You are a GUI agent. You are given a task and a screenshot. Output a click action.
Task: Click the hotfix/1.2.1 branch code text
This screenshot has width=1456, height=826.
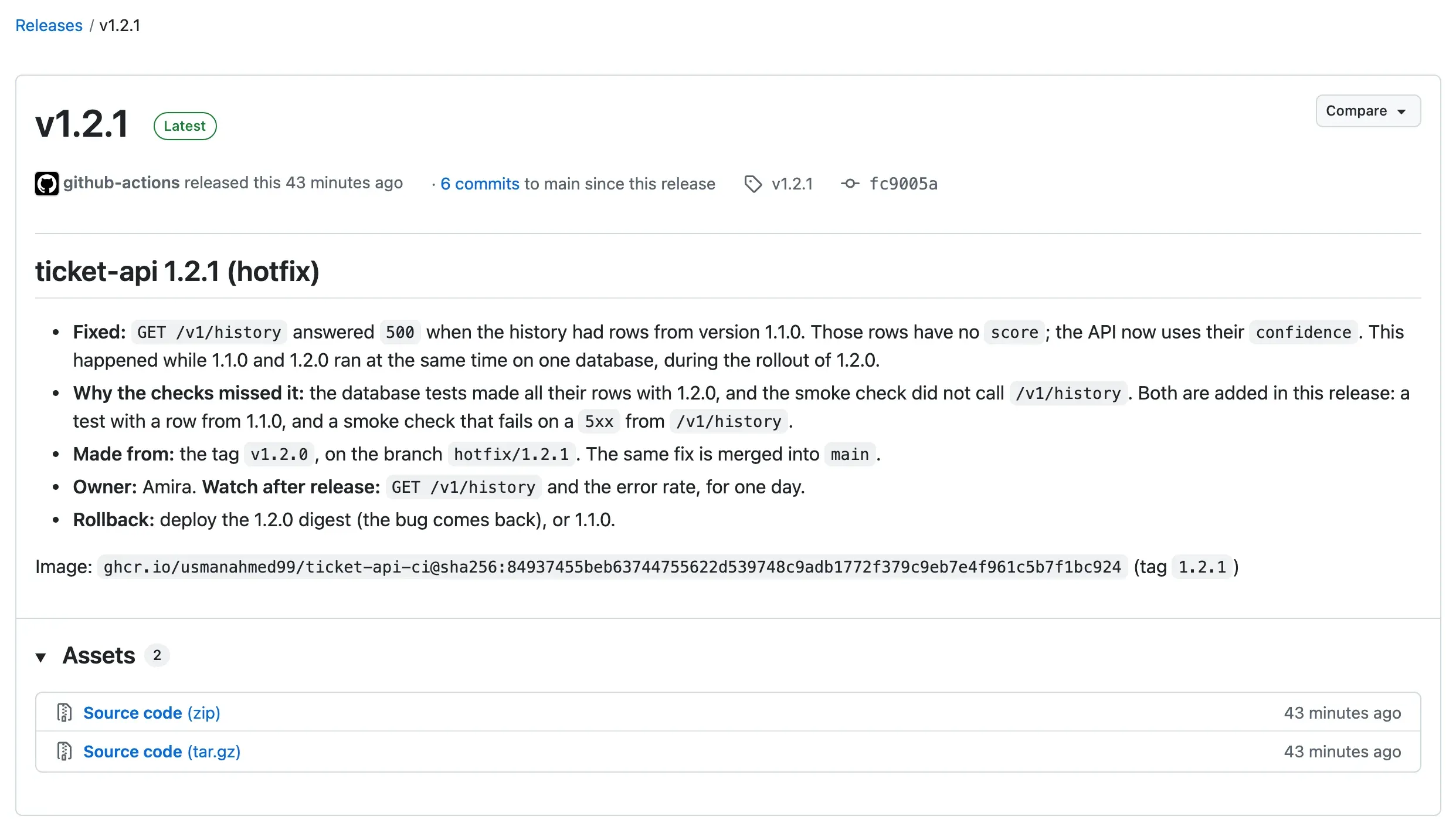click(511, 454)
